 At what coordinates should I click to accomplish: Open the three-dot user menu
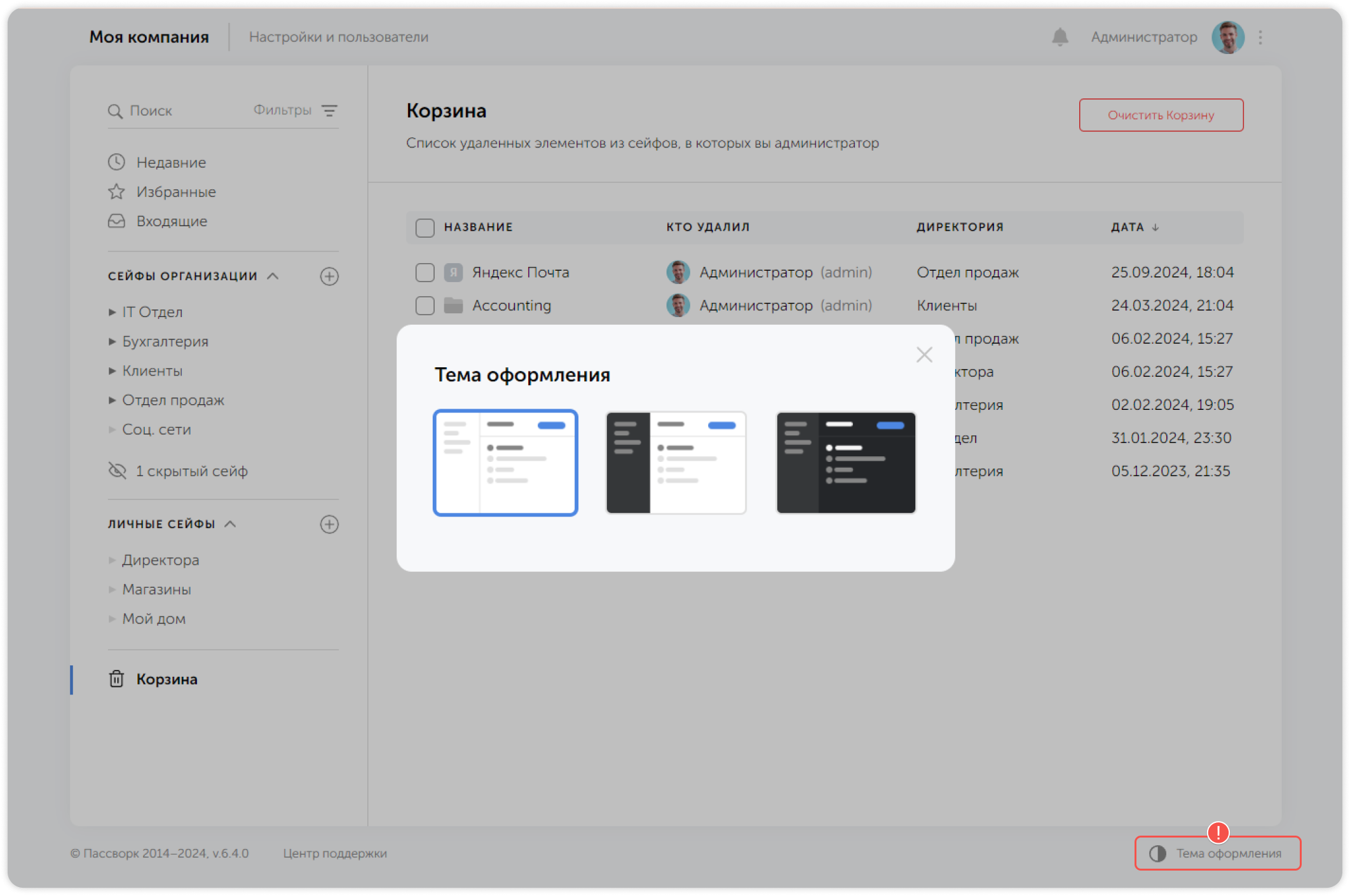click(x=1260, y=37)
